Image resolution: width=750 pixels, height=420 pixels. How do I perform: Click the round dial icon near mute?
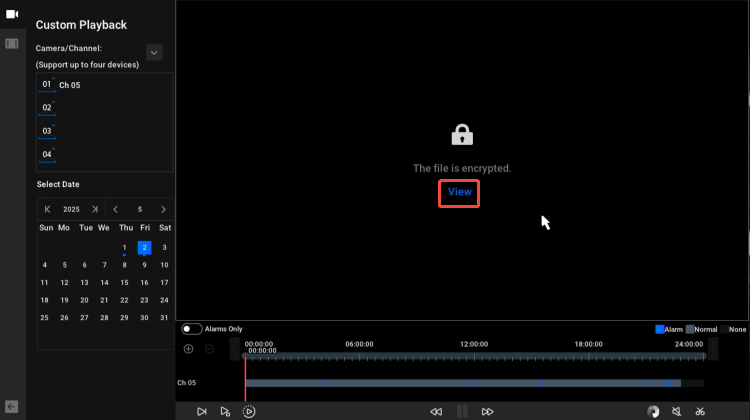653,411
